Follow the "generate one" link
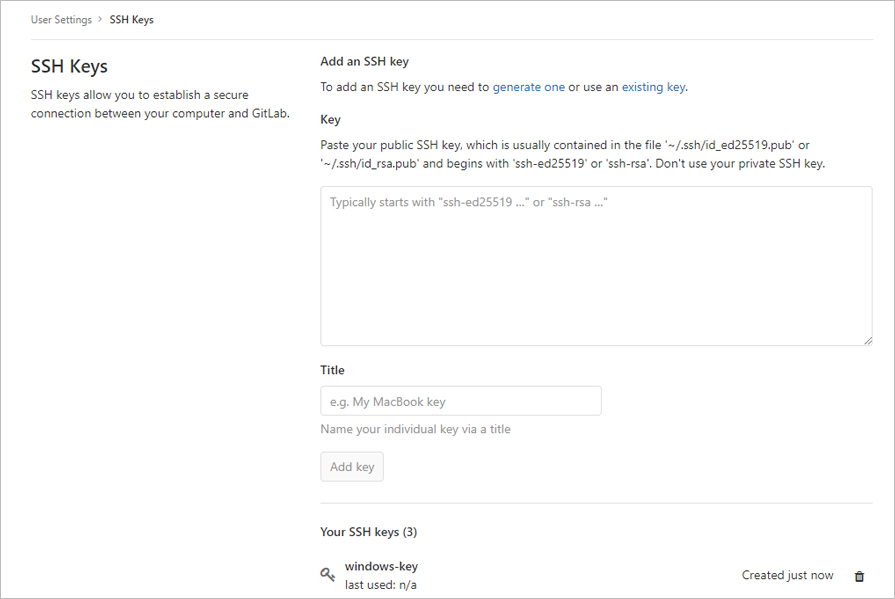The width and height of the screenshot is (895, 599). (529, 87)
